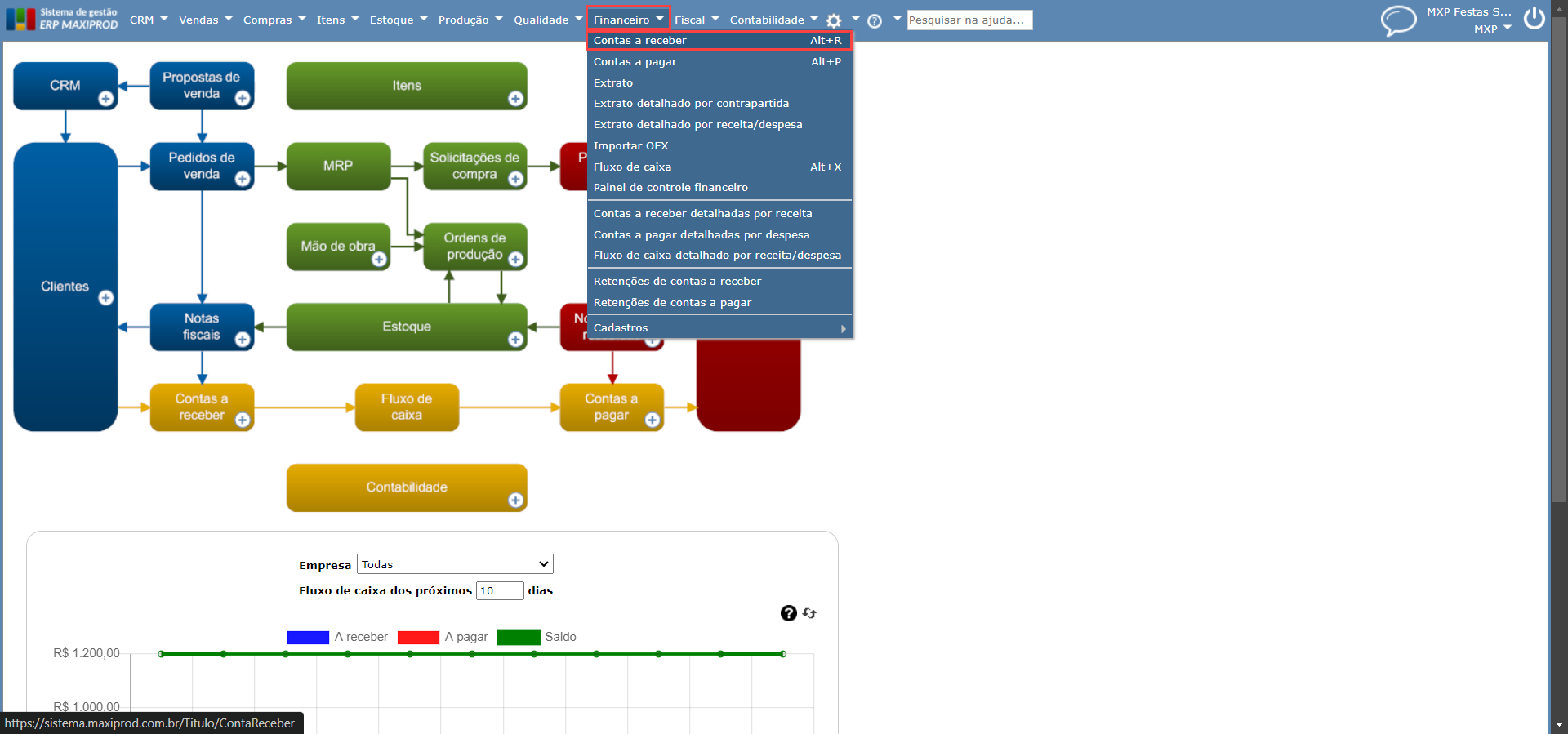Viewport: 1568px width, 734px height.
Task: Click the yellow Contabilidade diagram block
Action: [x=407, y=488]
